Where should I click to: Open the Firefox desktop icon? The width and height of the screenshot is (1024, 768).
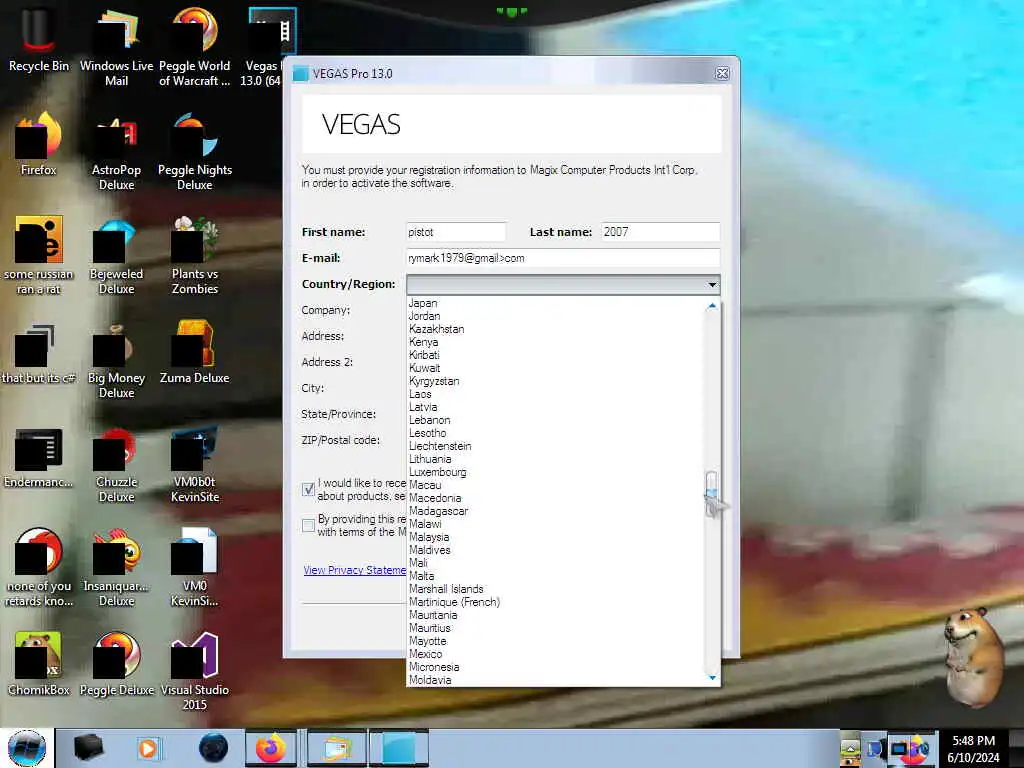(39, 144)
